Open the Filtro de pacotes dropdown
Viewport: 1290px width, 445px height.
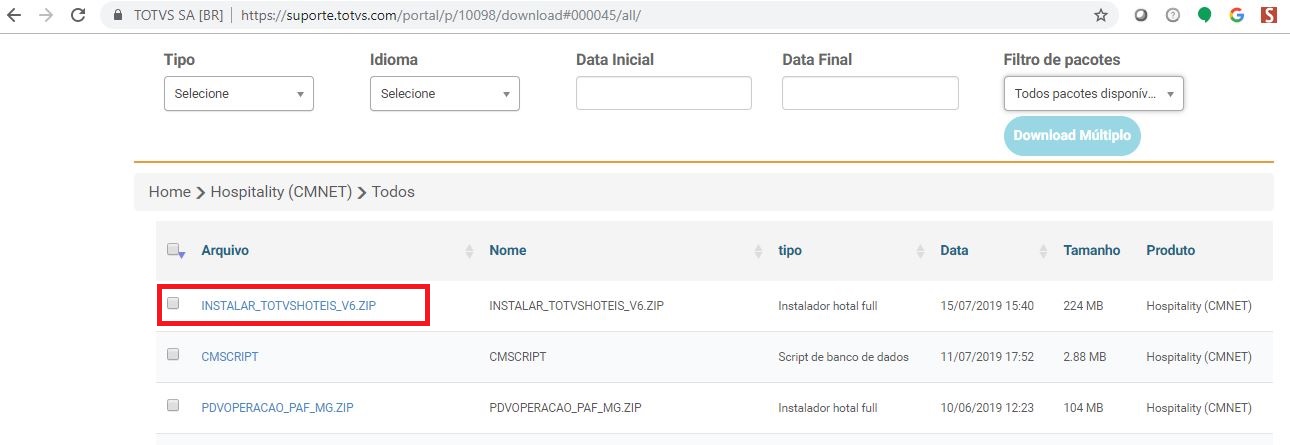1094,93
